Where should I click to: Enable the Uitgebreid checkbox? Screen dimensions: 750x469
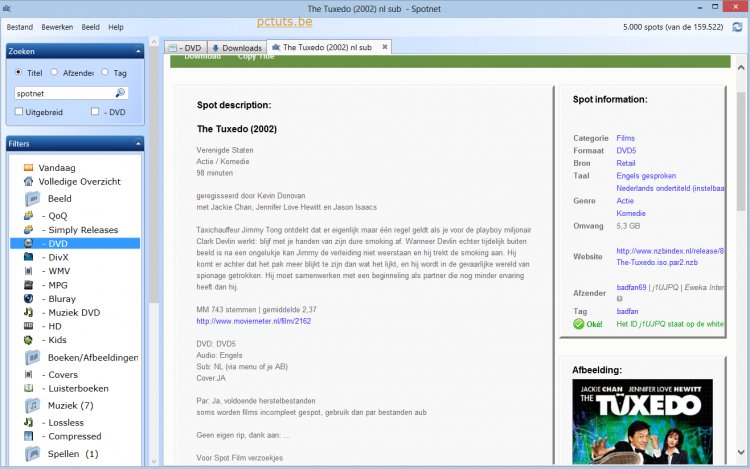19,112
